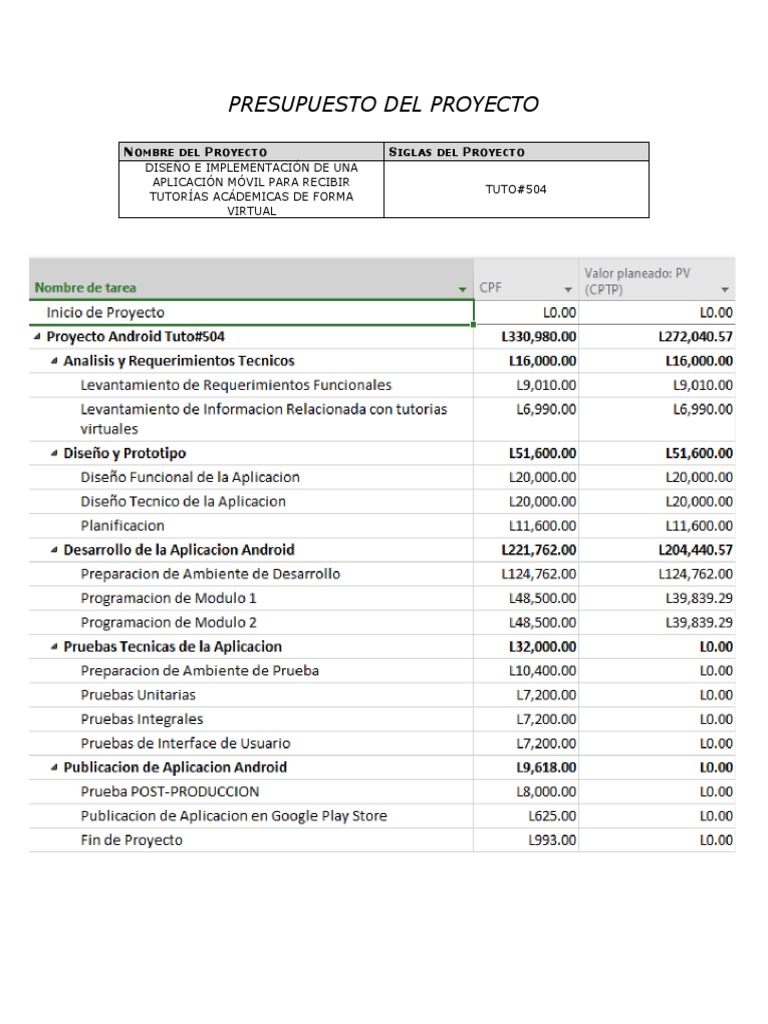Click the L11,600.00 CPF cell
The width and height of the screenshot is (768, 1024).
click(x=526, y=526)
